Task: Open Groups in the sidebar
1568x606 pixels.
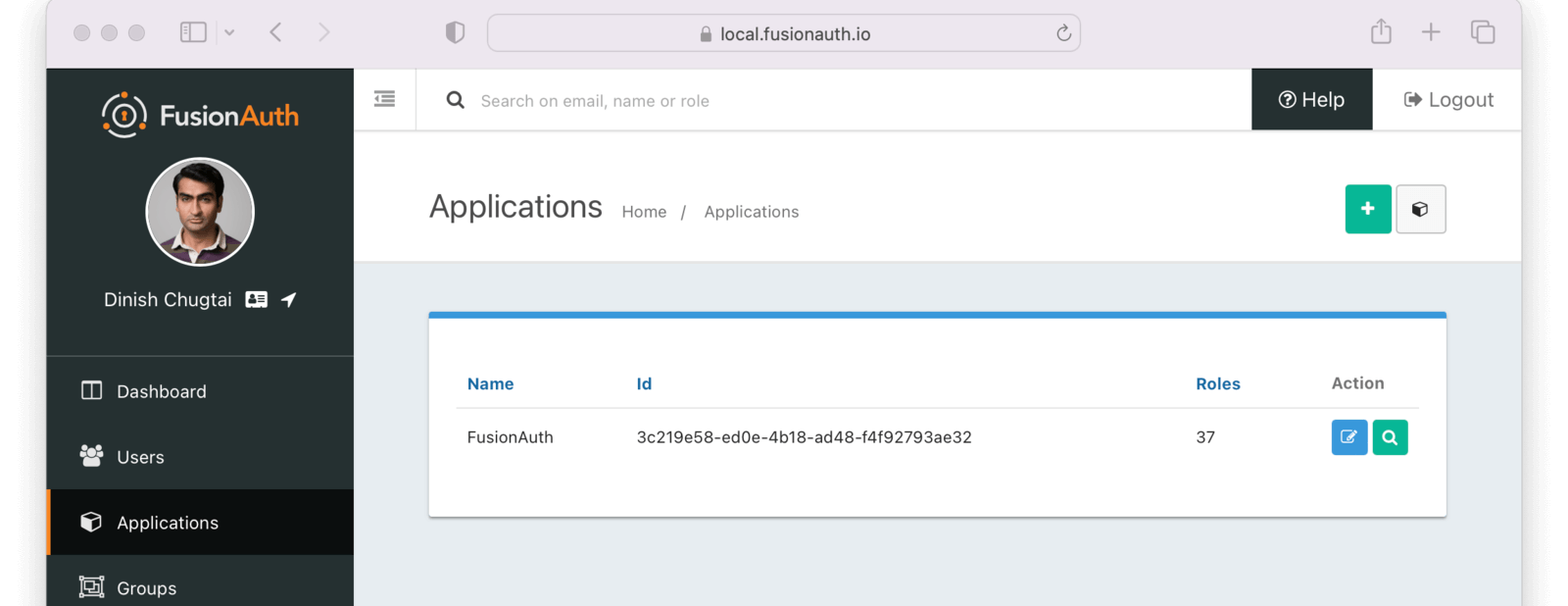Action: (x=200, y=587)
